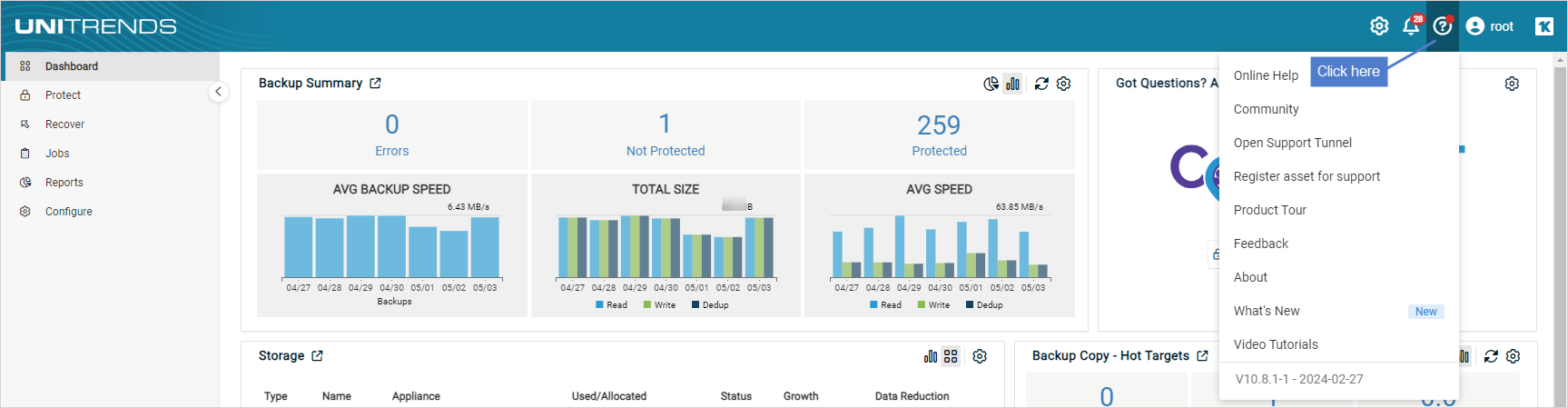The image size is (1568, 408).
Task: Open Configure section
Action: pos(110,212)
